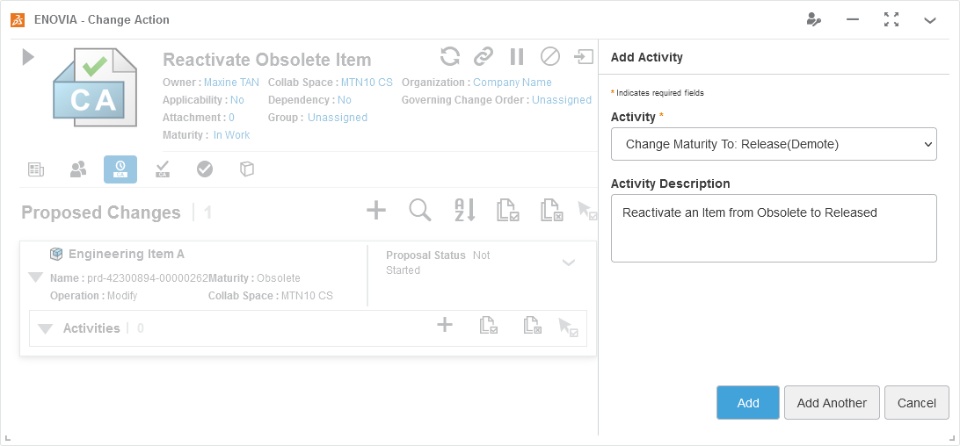Collapse the Activities section
This screenshot has height=446, width=960.
[45, 329]
